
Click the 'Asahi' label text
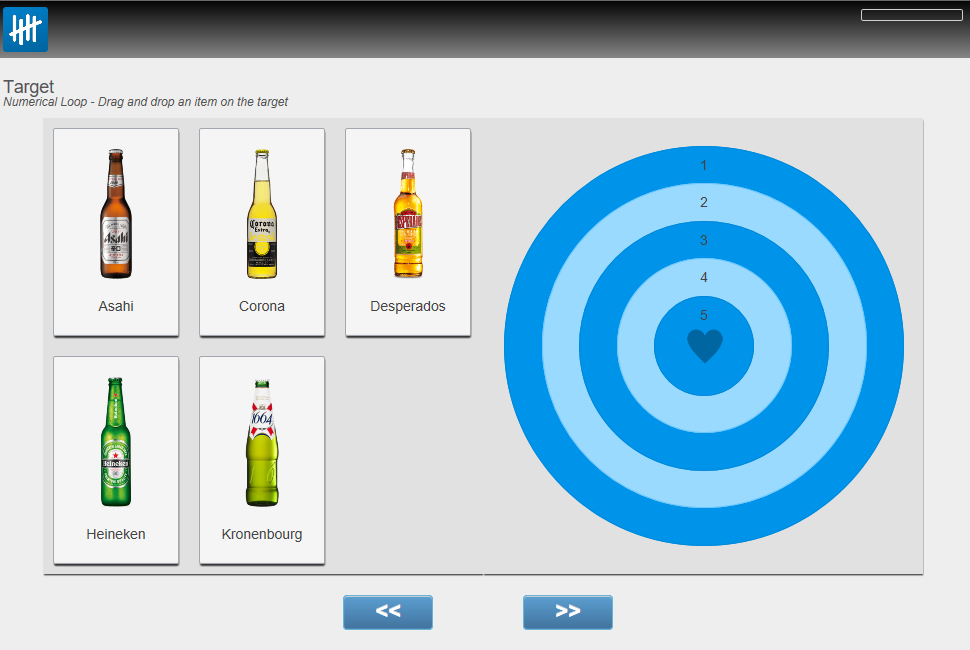(x=116, y=306)
